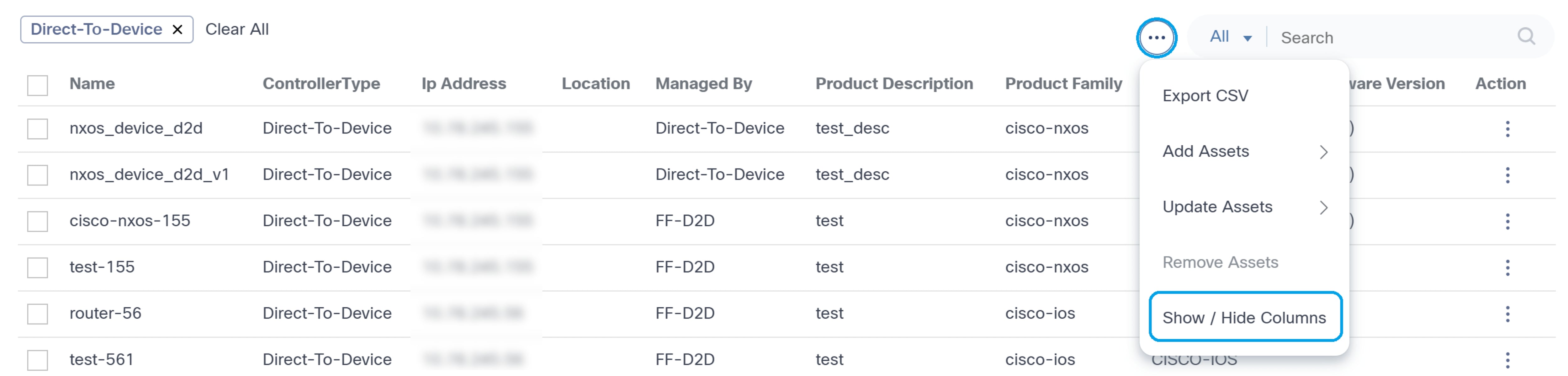Image resolution: width=1568 pixels, height=376 pixels.
Task: Open action menu for nxos_device_d2d row
Action: pos(1507,129)
